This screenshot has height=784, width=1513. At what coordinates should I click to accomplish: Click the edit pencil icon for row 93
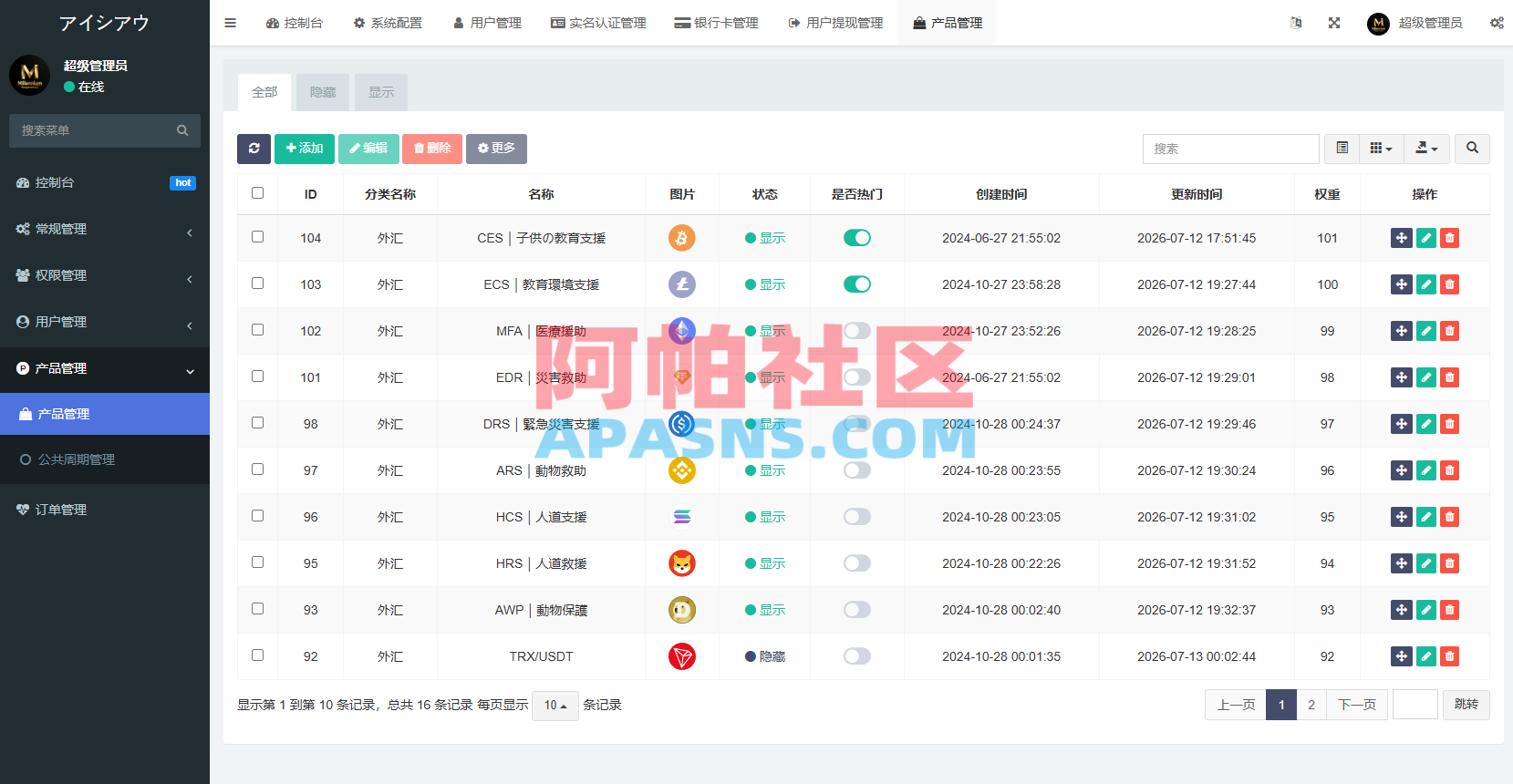coord(1426,610)
